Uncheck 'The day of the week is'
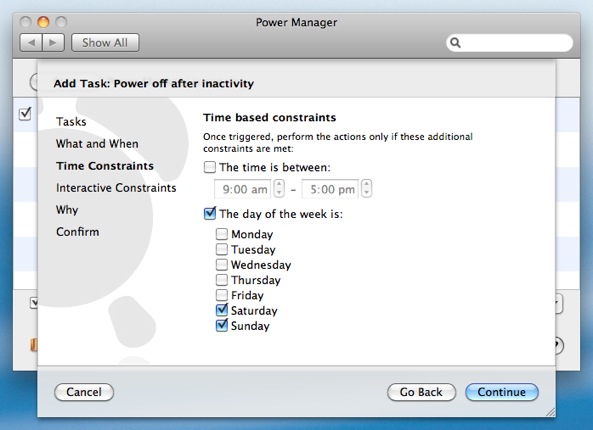This screenshot has height=430, width=593. click(x=210, y=214)
